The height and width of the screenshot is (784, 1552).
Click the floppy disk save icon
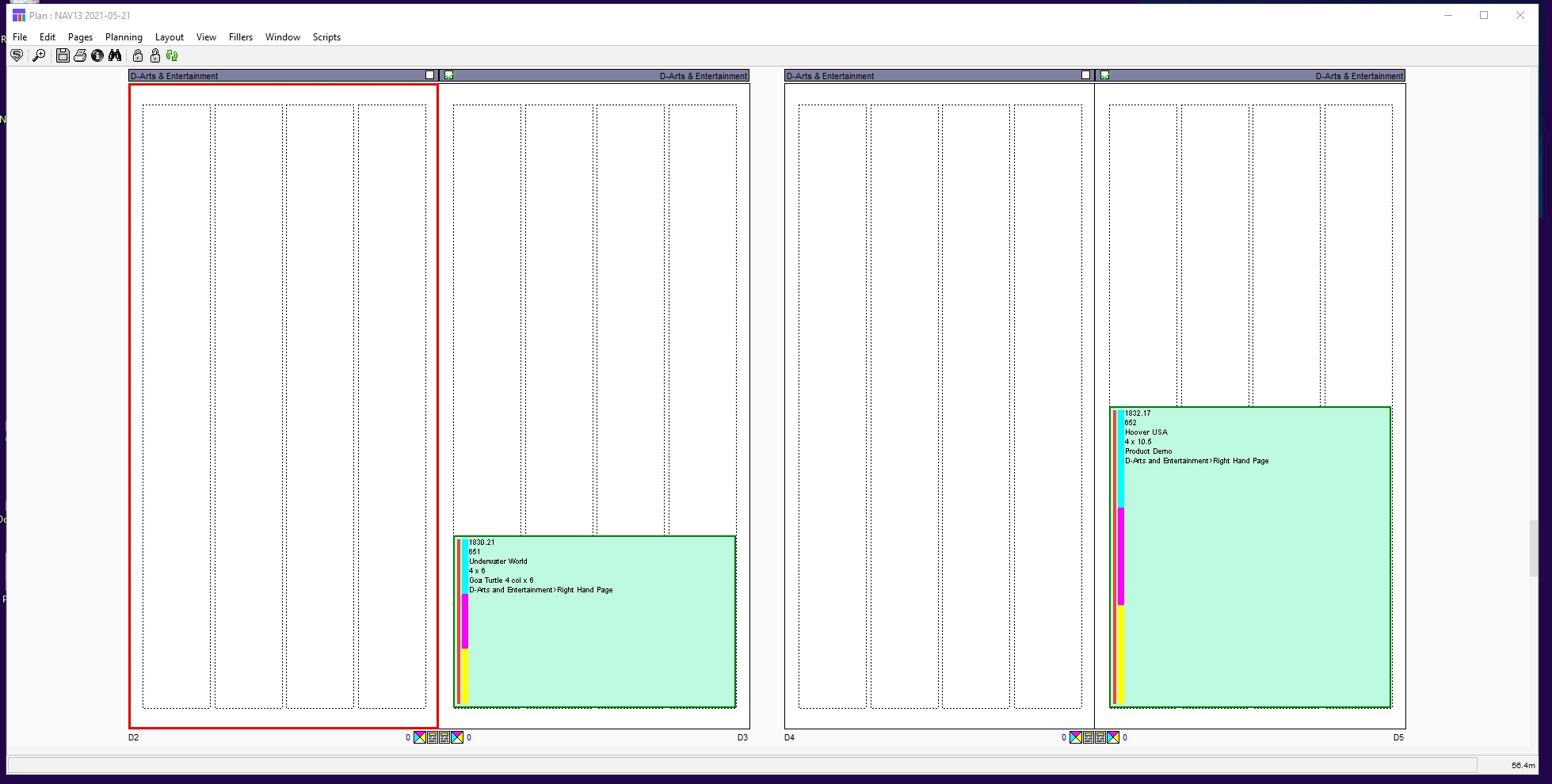[63, 55]
